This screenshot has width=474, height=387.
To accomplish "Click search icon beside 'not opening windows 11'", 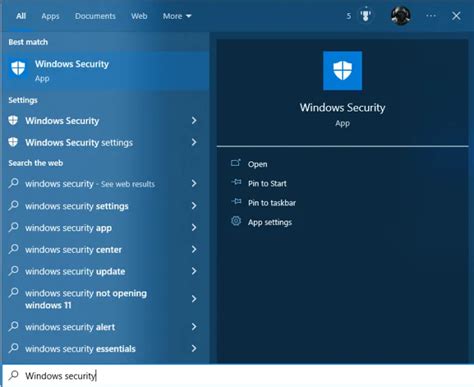I will pyautogui.click(x=13, y=293).
